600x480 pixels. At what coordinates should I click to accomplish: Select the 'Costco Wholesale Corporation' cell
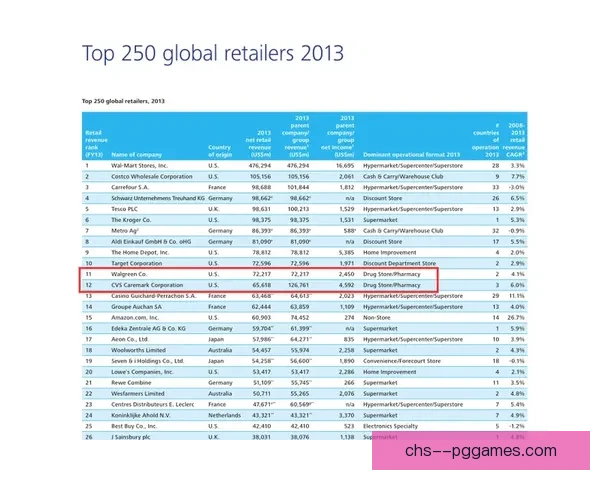tap(152, 176)
